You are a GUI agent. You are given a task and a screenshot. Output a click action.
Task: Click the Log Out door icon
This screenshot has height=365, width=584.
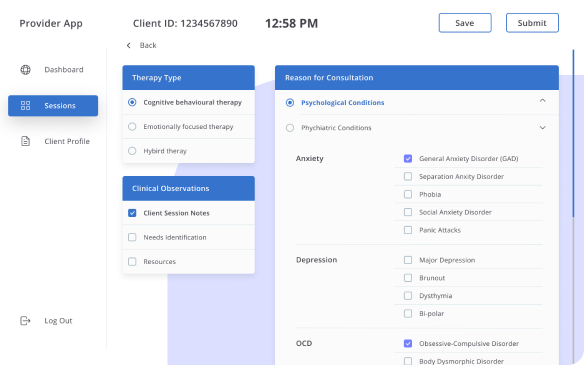(25, 321)
